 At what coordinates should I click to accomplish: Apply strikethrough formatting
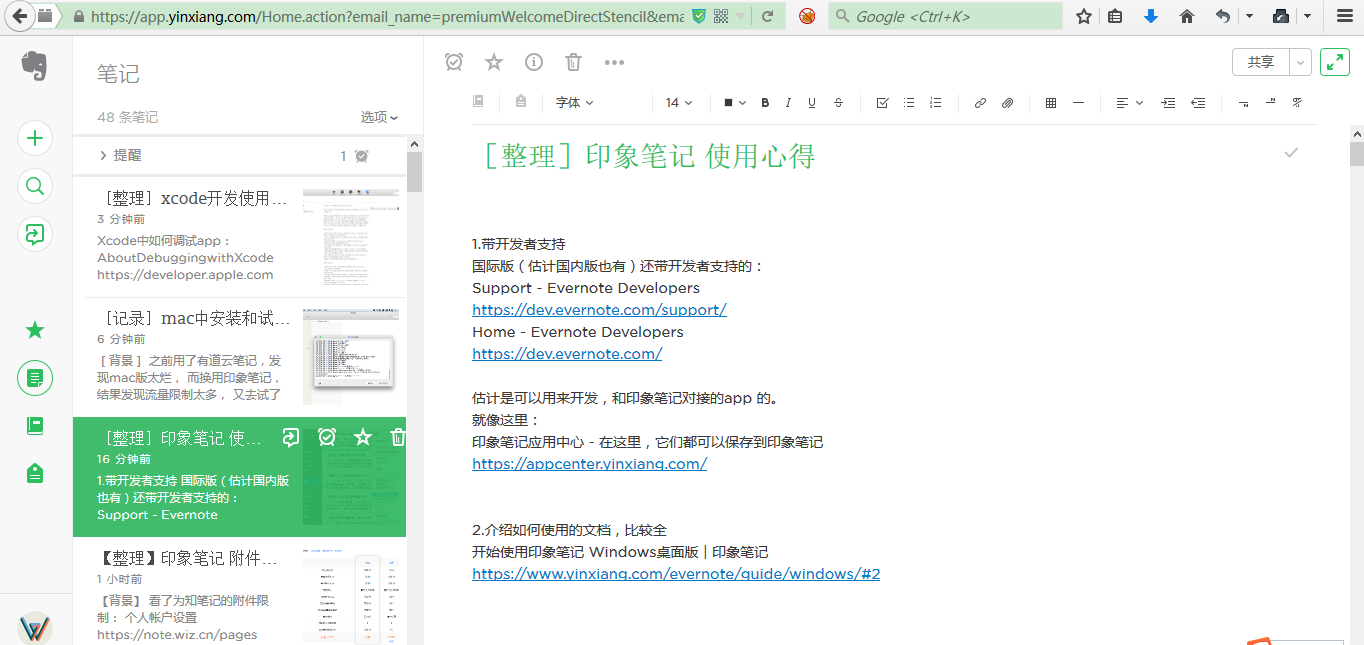[x=838, y=103]
